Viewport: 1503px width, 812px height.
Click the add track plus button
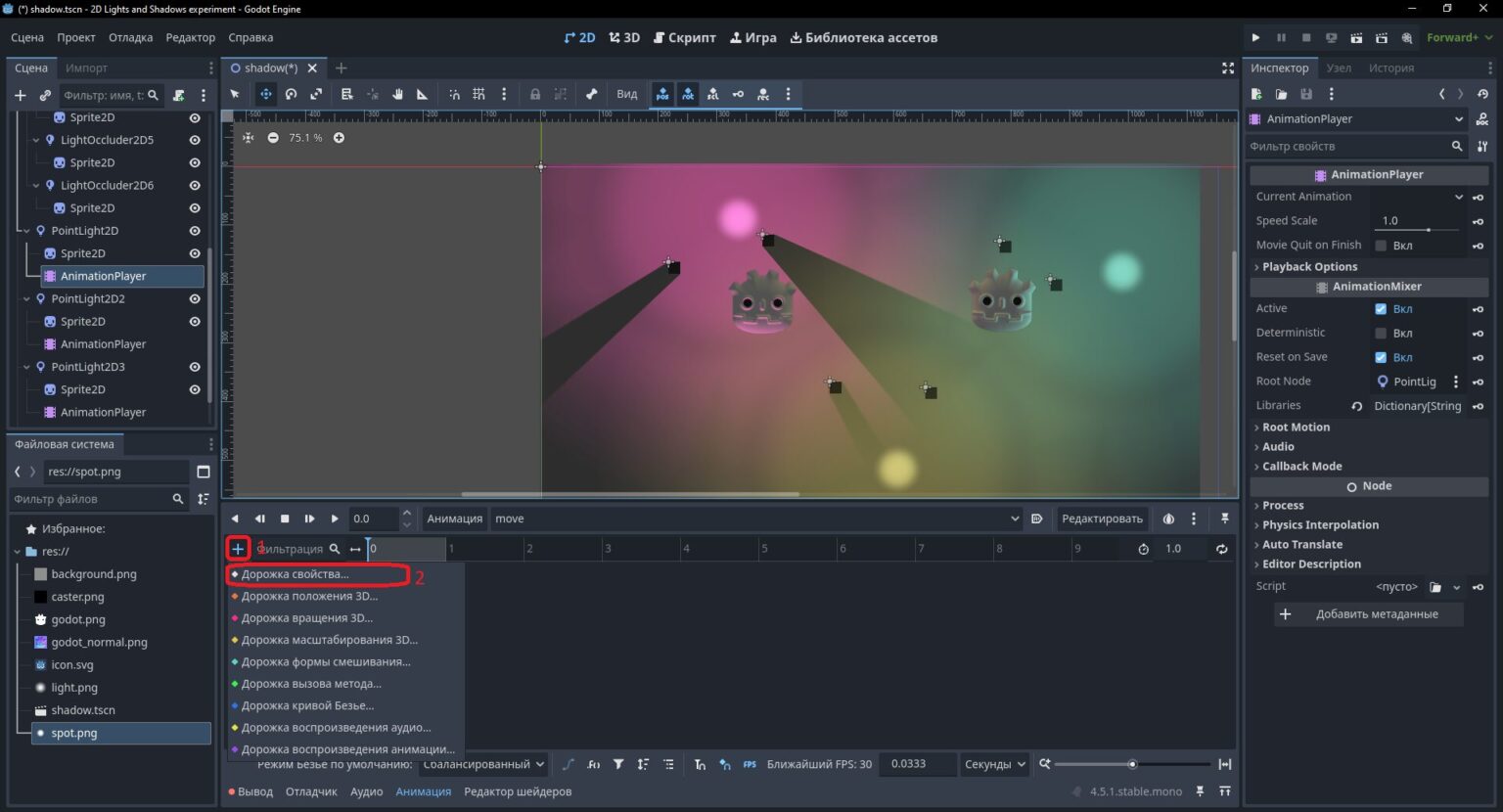(238, 549)
